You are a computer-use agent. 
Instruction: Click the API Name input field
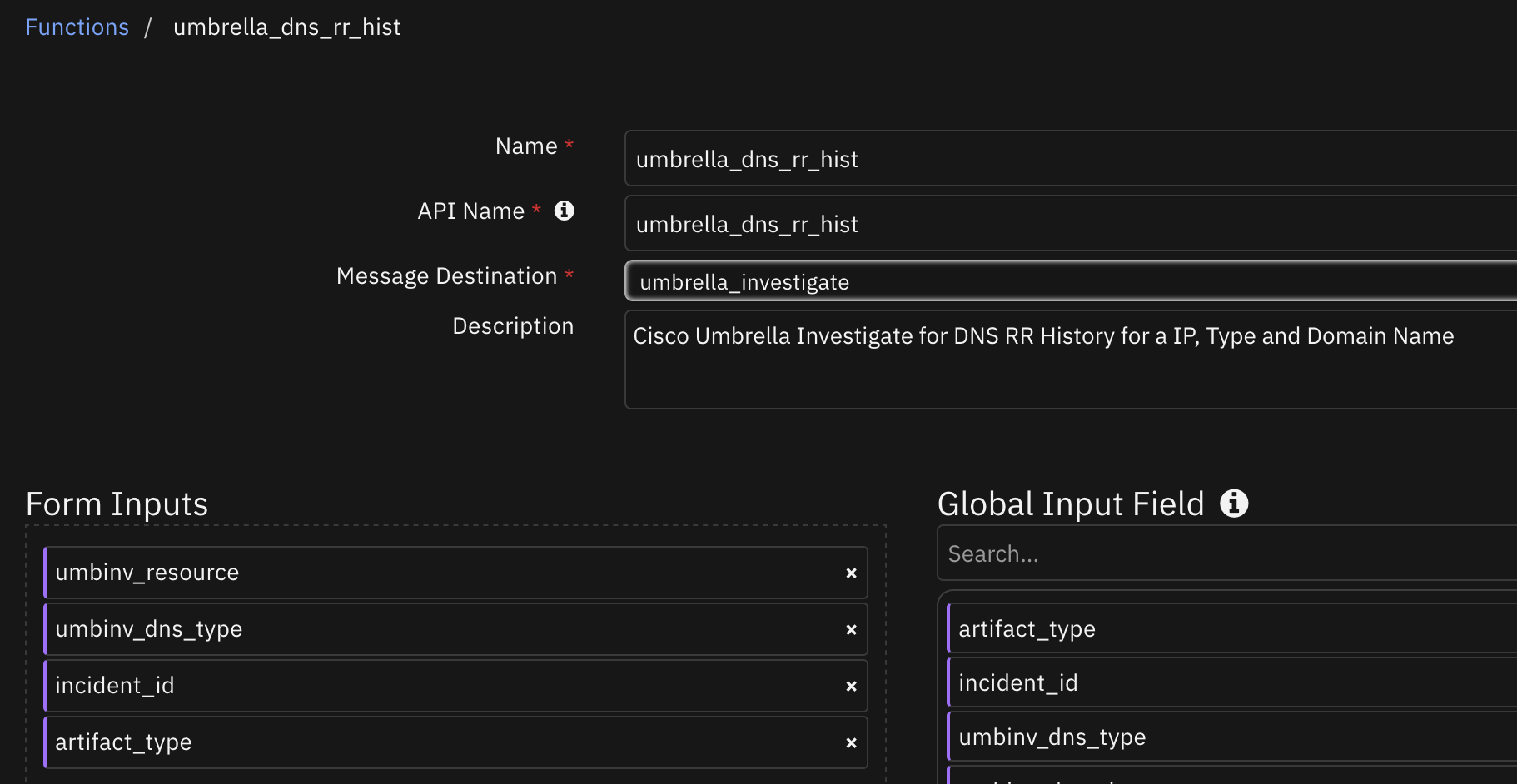point(1071,223)
